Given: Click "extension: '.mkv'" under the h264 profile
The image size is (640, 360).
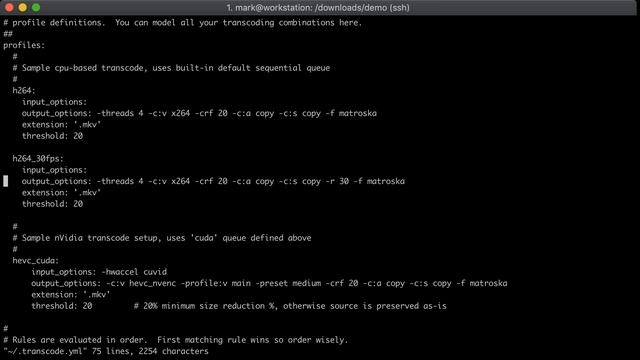Looking at the screenshot, I should (x=61, y=125).
